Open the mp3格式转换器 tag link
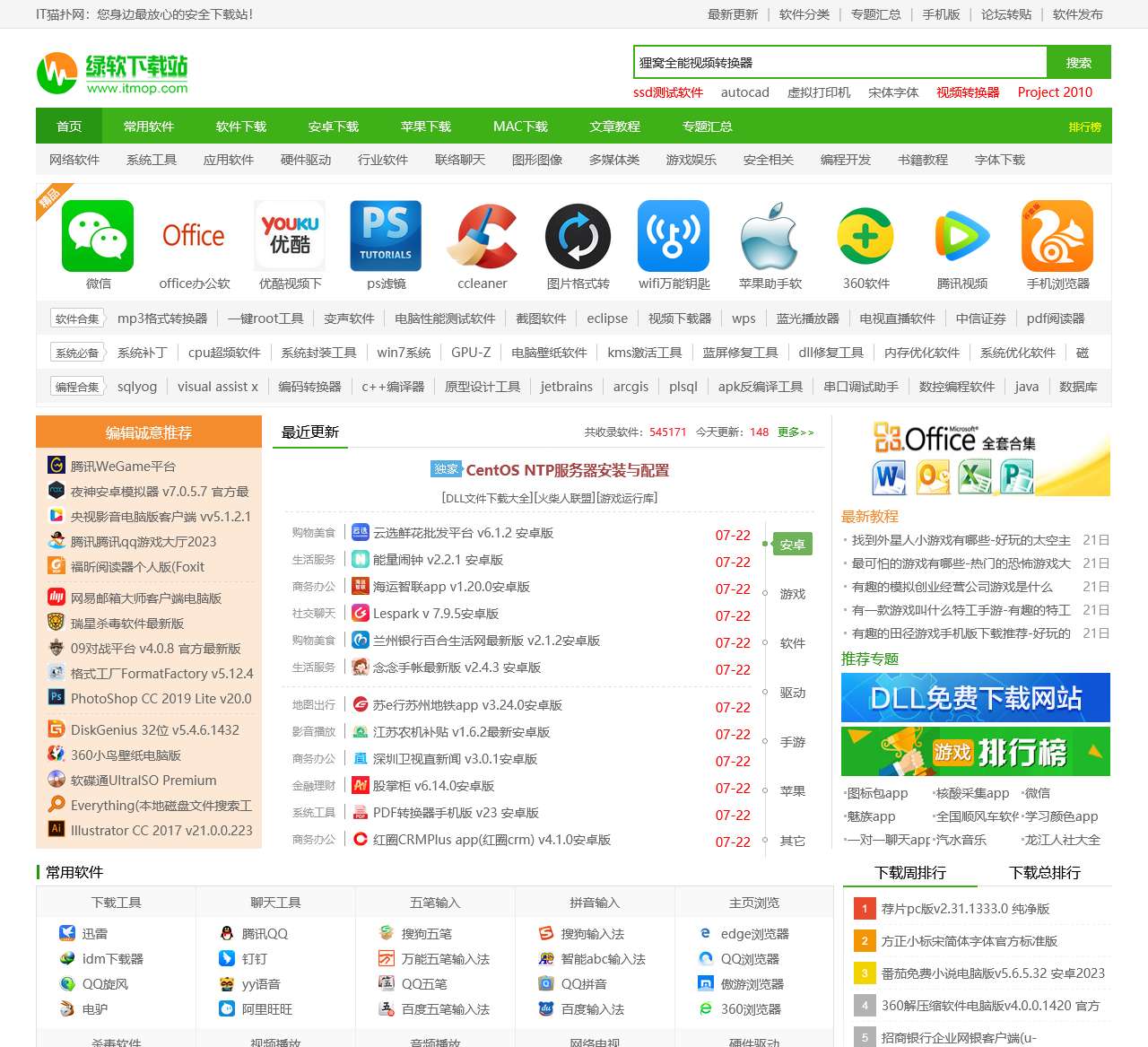 pos(162,318)
